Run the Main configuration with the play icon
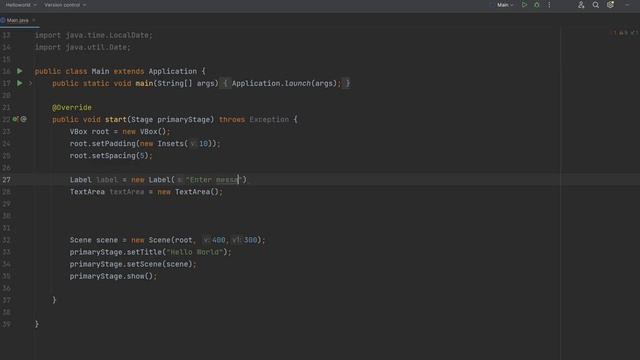This screenshot has height=360, width=640. click(524, 5)
